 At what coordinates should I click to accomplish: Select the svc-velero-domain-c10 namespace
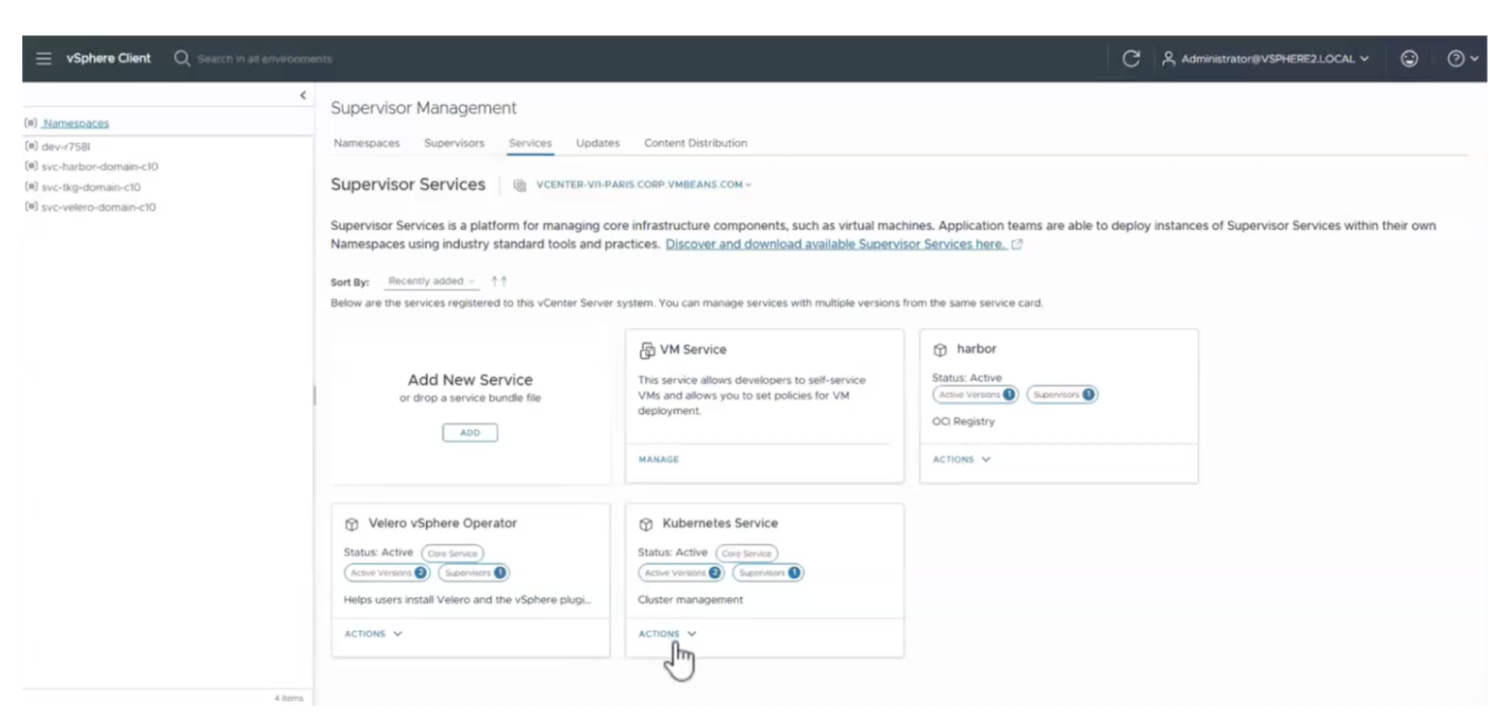(99, 208)
